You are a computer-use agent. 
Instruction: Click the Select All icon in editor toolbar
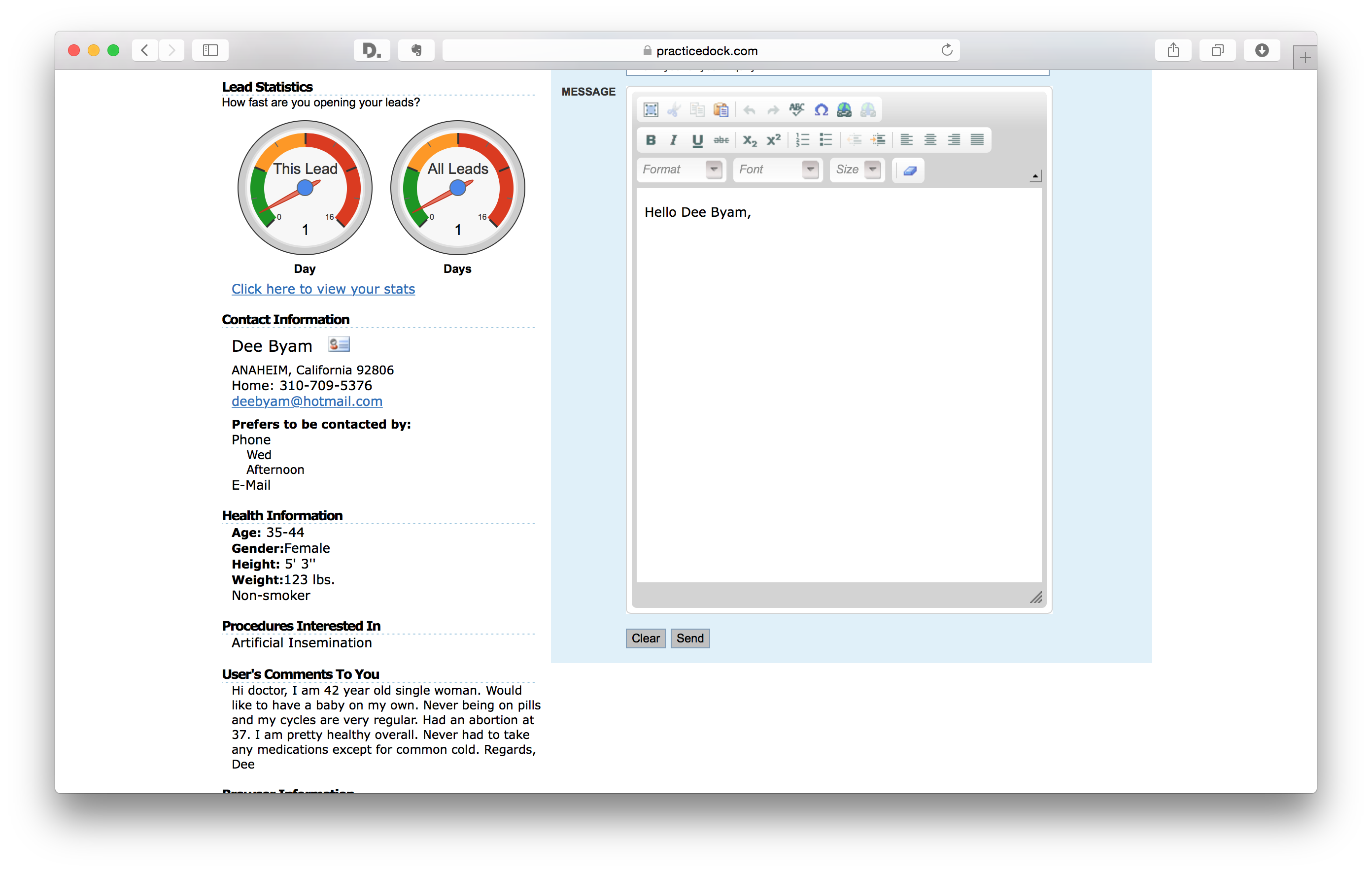coord(651,110)
